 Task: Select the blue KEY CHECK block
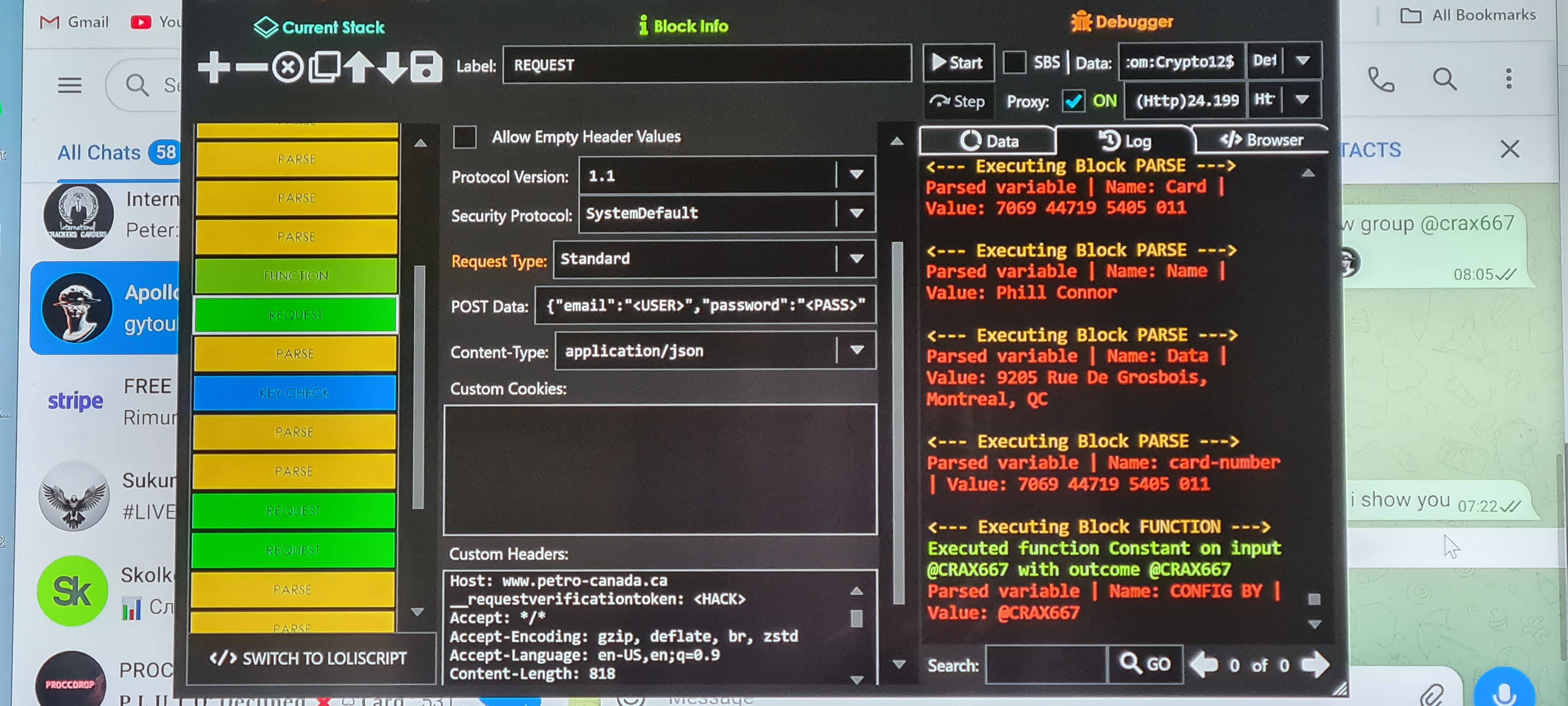click(x=295, y=393)
